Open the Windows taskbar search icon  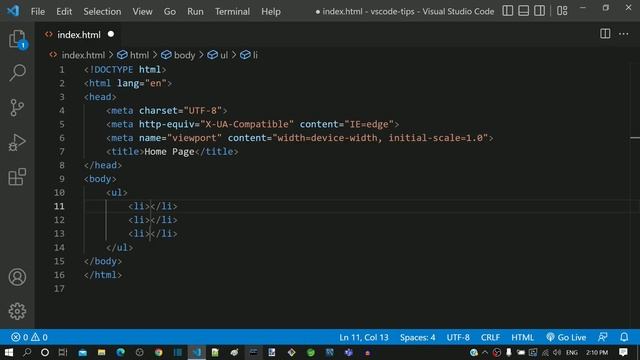pos(27,352)
